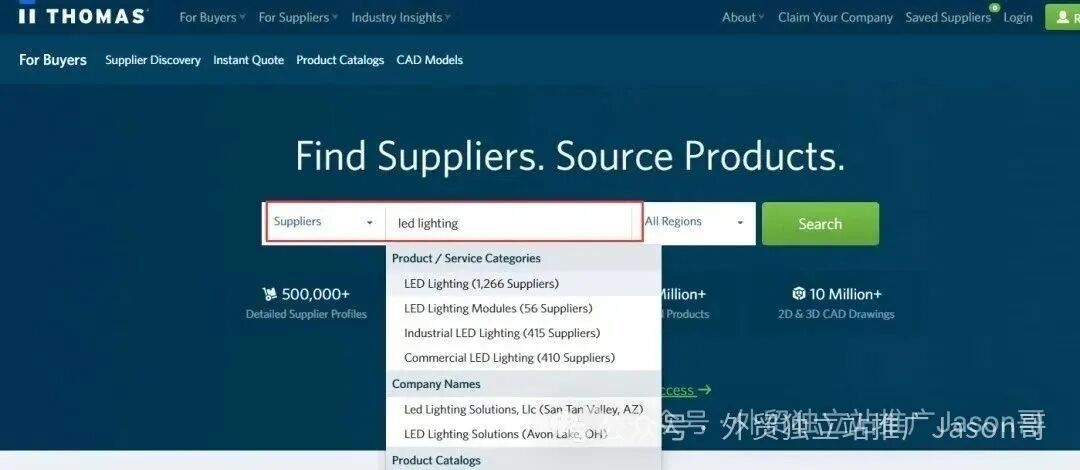
Task: Open the Instant Quote tab
Action: (249, 60)
